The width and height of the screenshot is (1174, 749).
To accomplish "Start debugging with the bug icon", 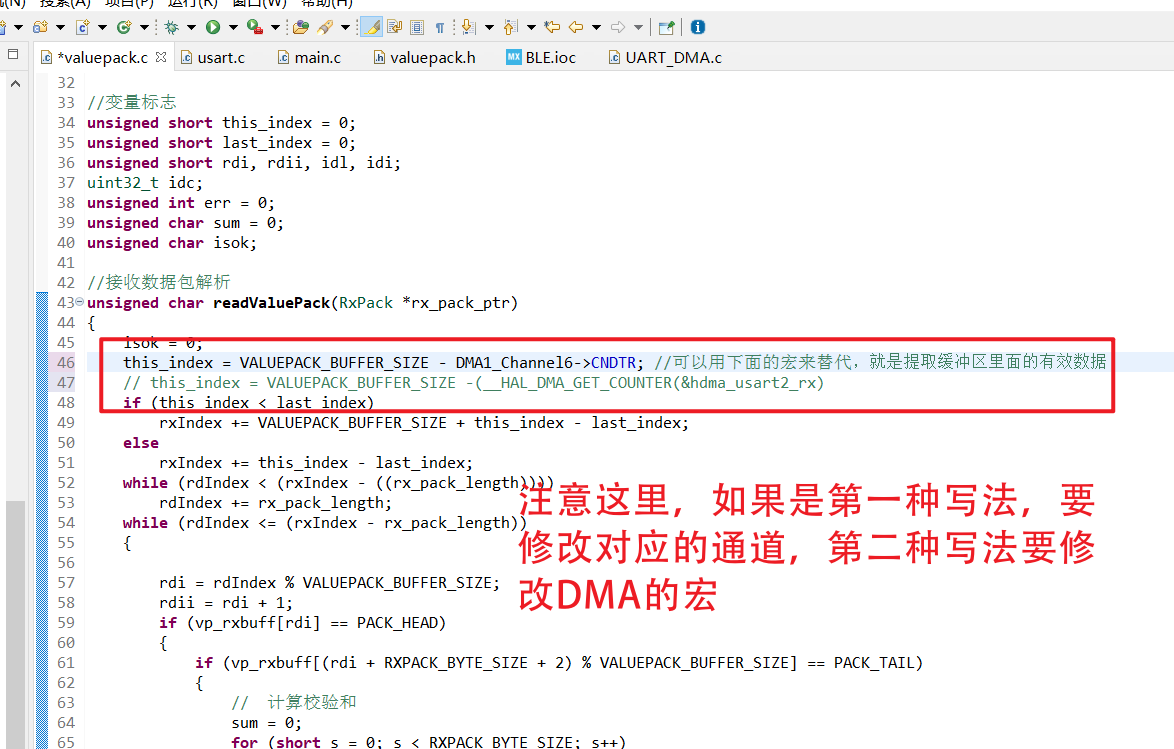I will pos(171,28).
